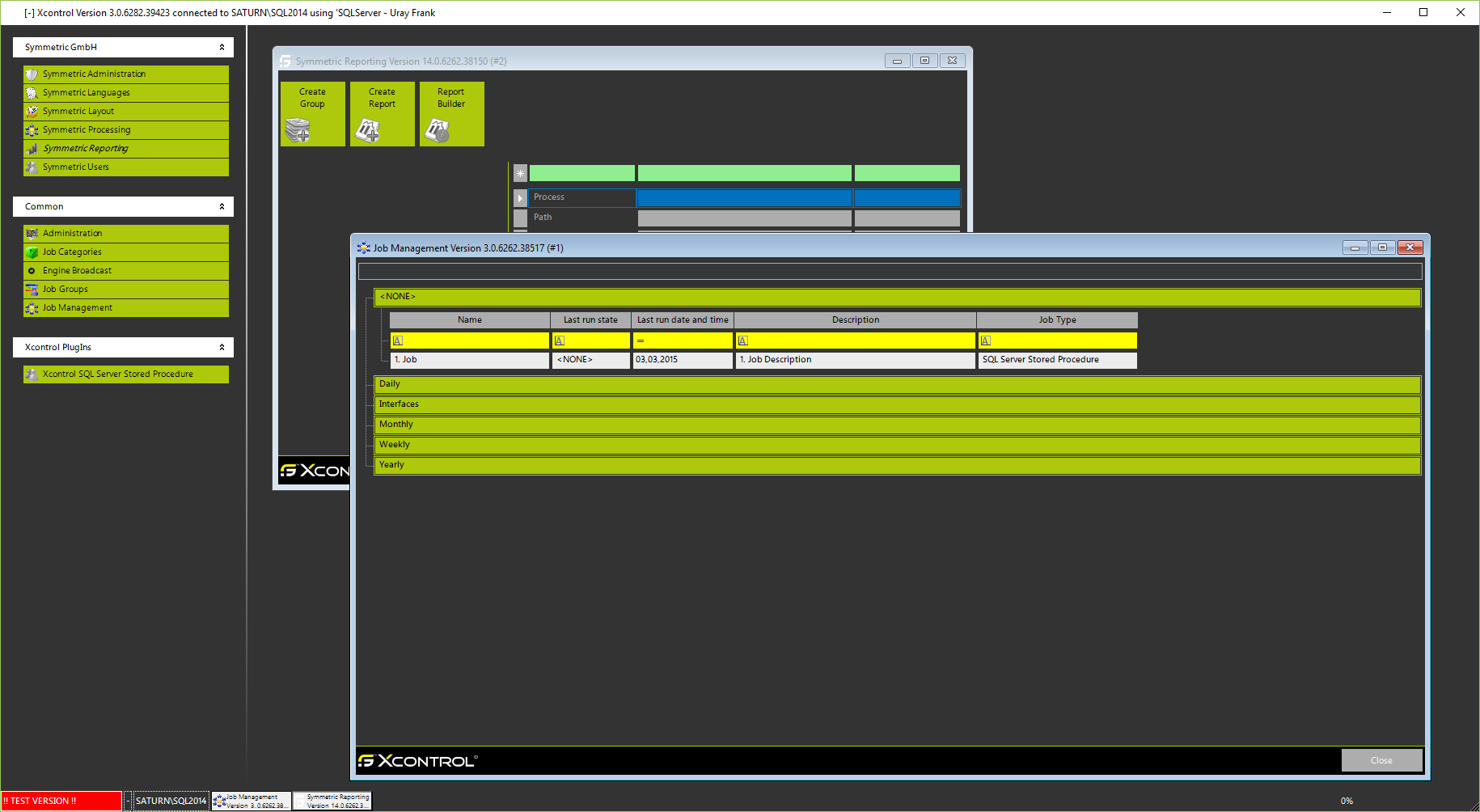1480x812 pixels.
Task: Sort by Last run date and time header
Action: point(683,320)
